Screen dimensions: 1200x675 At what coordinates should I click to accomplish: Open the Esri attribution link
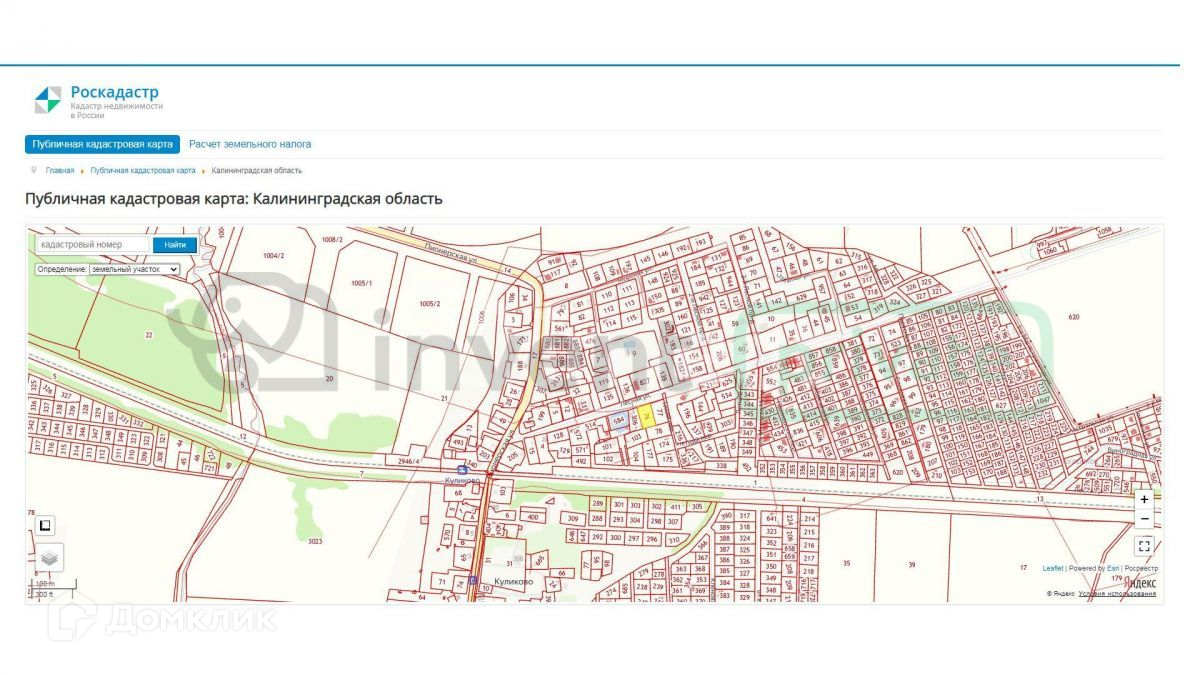pos(1112,568)
